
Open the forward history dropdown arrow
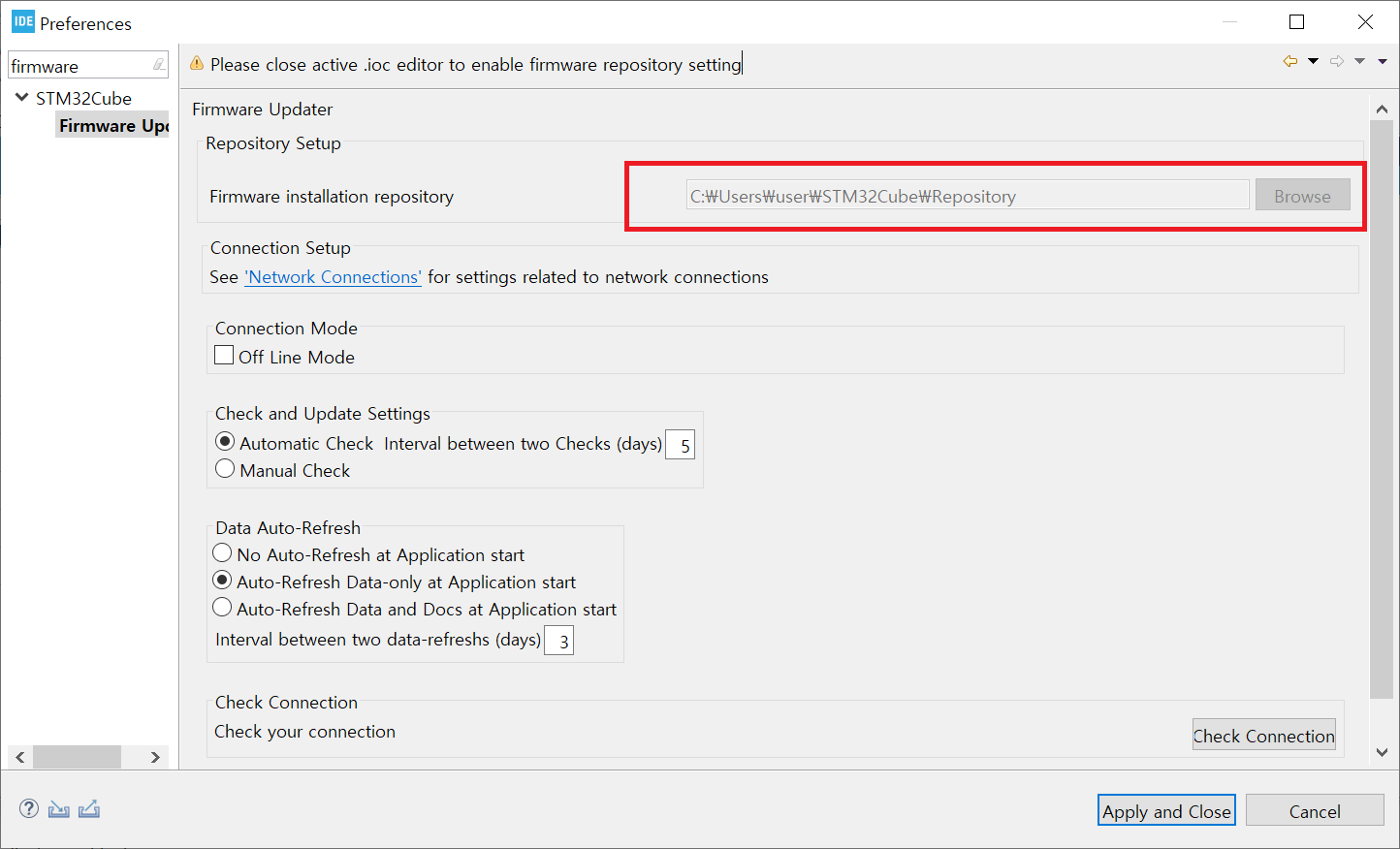[1359, 61]
